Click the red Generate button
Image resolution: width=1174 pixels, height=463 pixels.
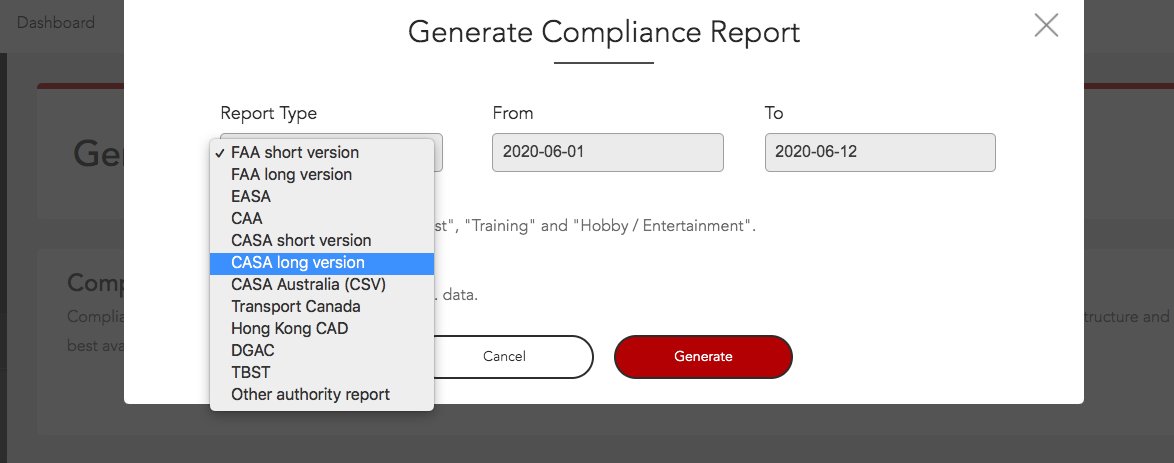[703, 357]
